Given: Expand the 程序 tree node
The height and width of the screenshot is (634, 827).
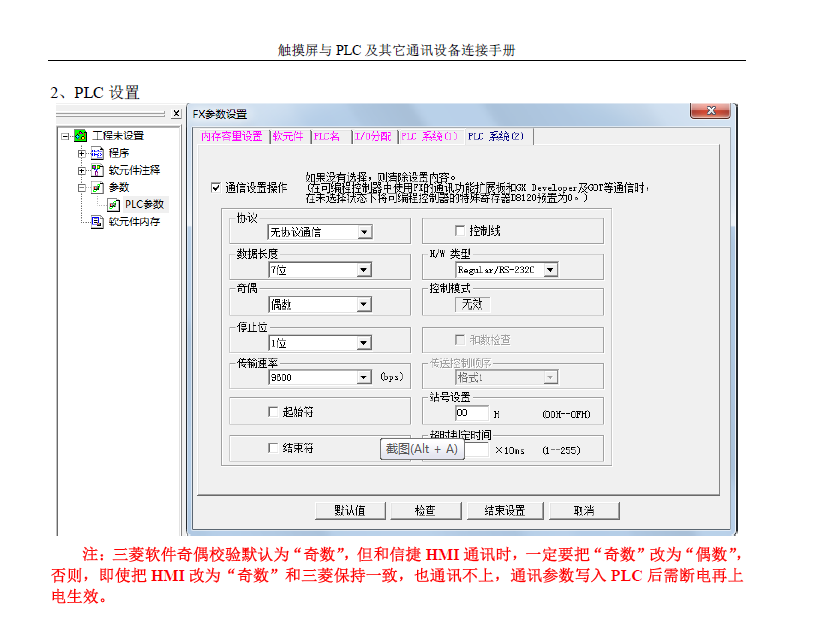Looking at the screenshot, I should [82, 153].
